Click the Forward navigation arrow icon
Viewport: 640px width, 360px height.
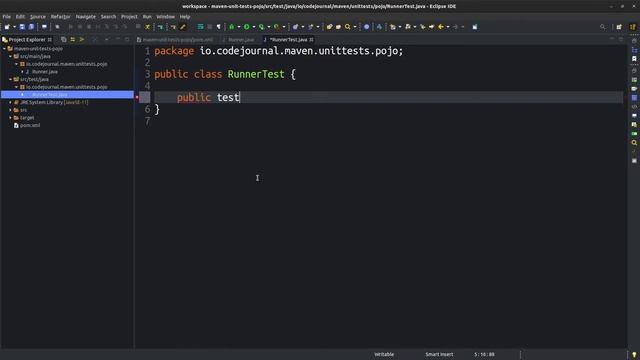[456, 27]
